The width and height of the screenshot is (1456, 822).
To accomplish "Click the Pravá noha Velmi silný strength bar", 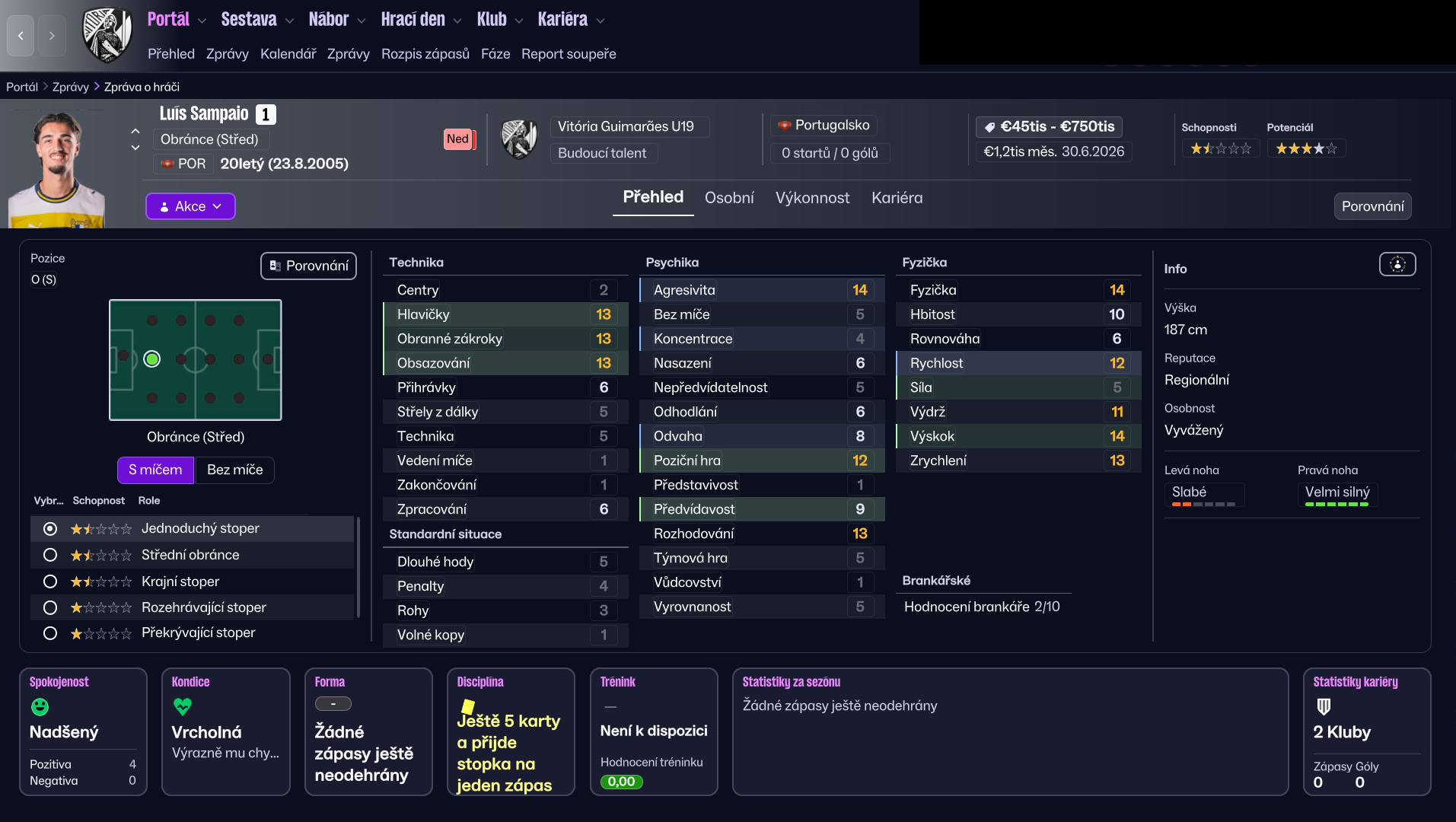I will (x=1337, y=505).
